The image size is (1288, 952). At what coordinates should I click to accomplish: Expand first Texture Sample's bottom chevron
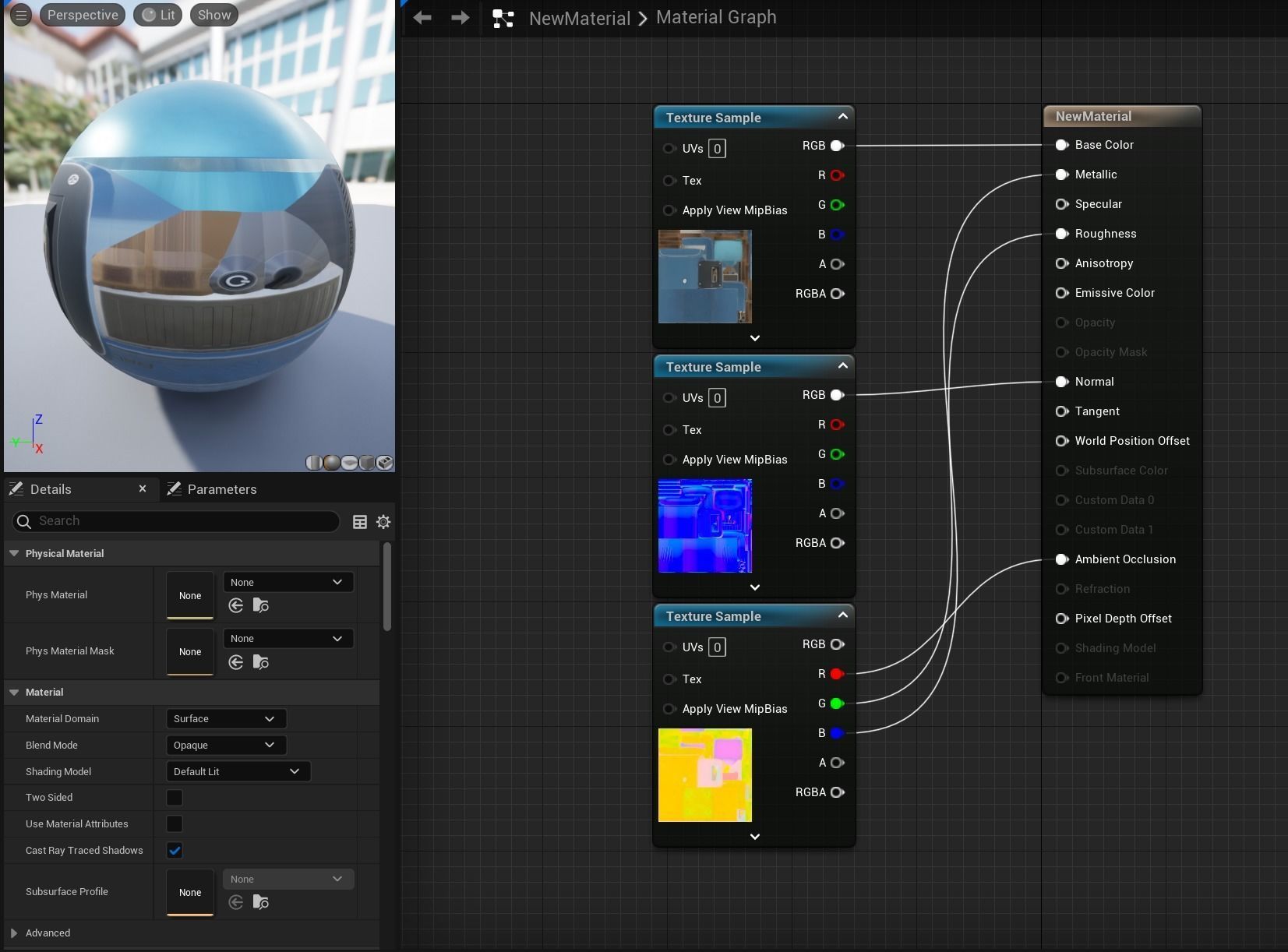click(754, 338)
